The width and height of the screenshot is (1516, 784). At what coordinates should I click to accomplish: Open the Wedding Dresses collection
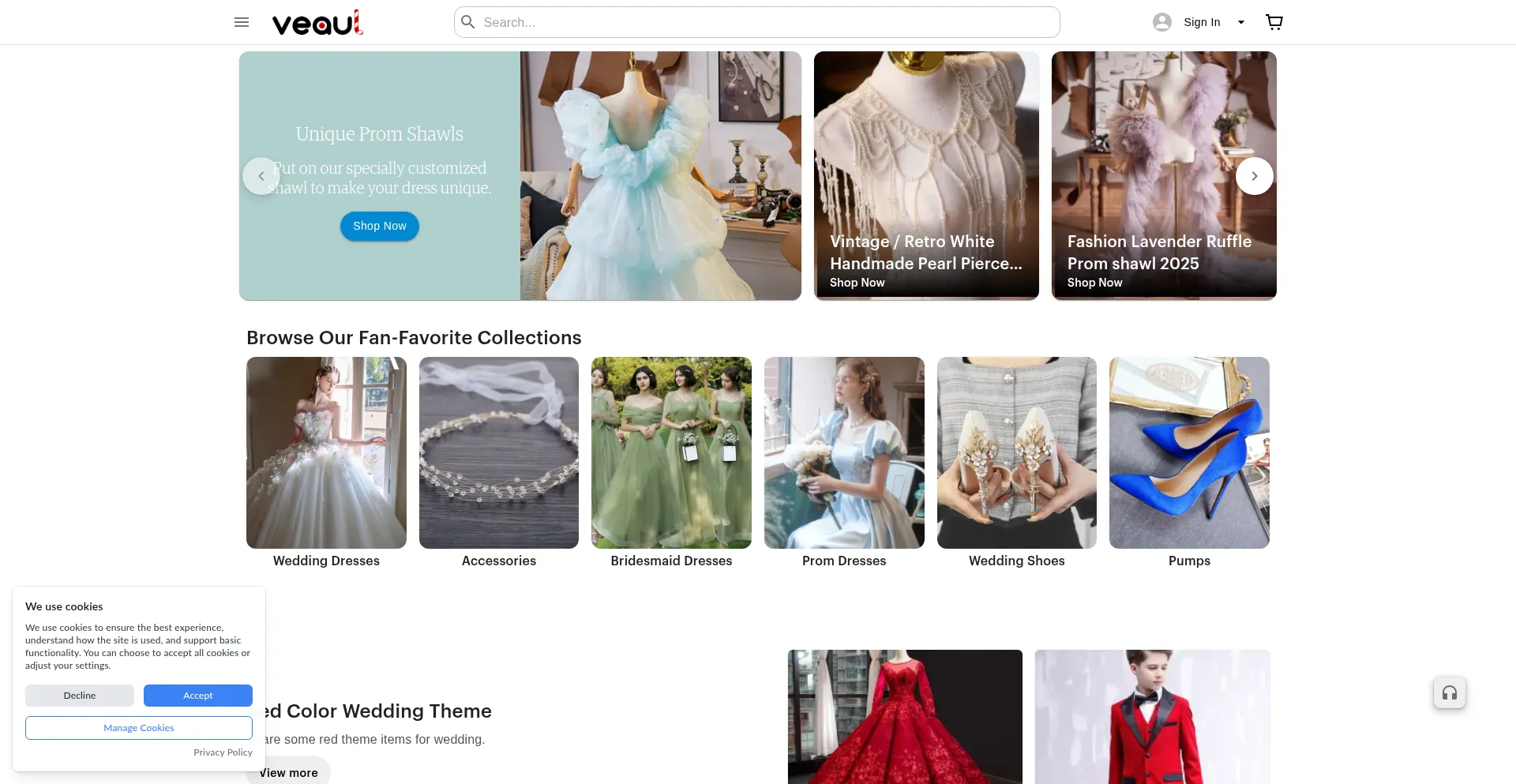(x=326, y=462)
